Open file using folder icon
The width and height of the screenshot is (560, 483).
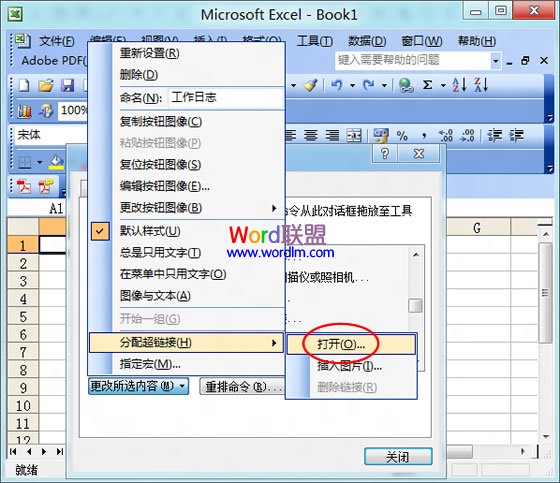46,85
